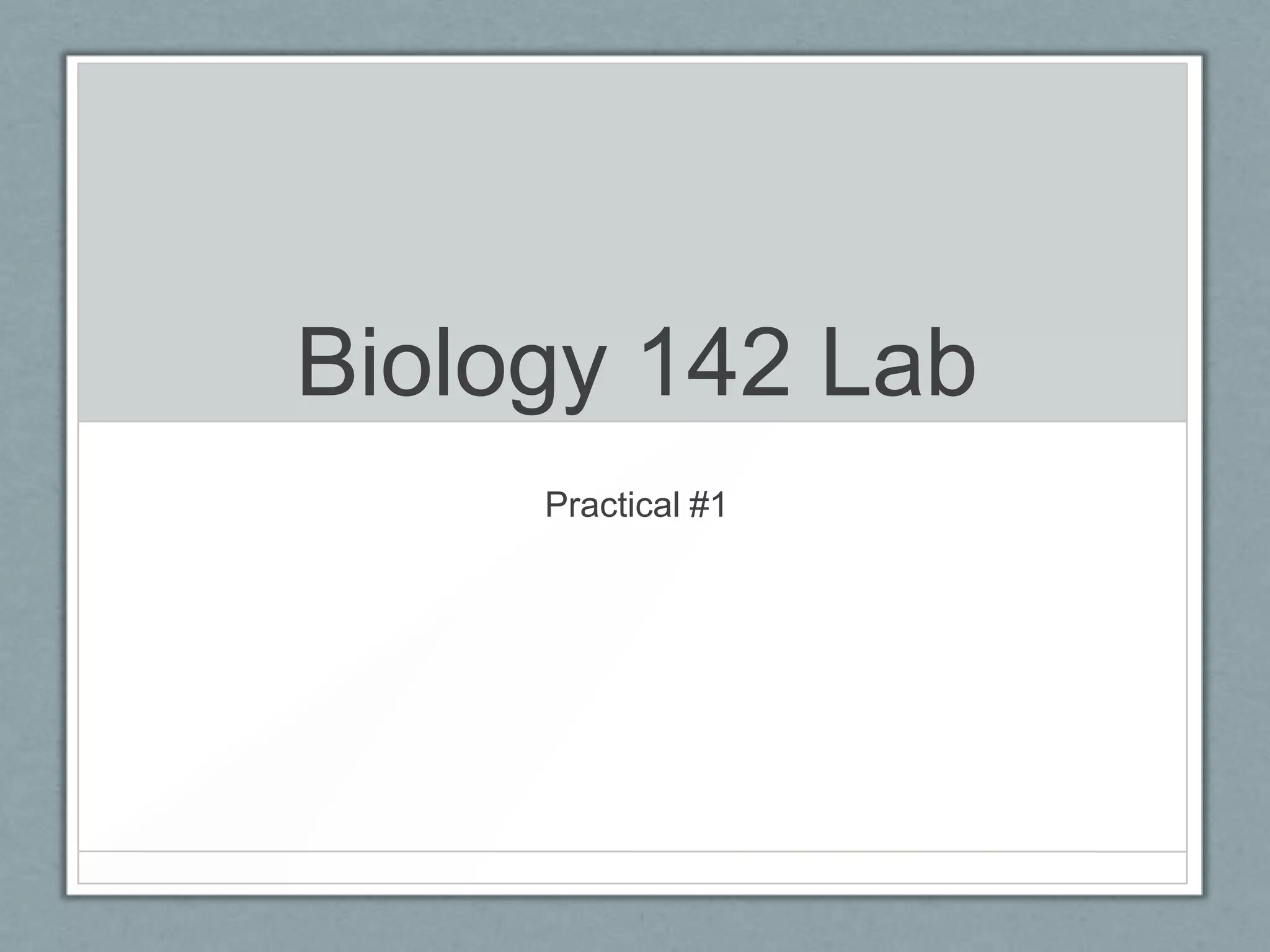
Task: Select the word "Practical" in the subtitle
Action: 612,505
